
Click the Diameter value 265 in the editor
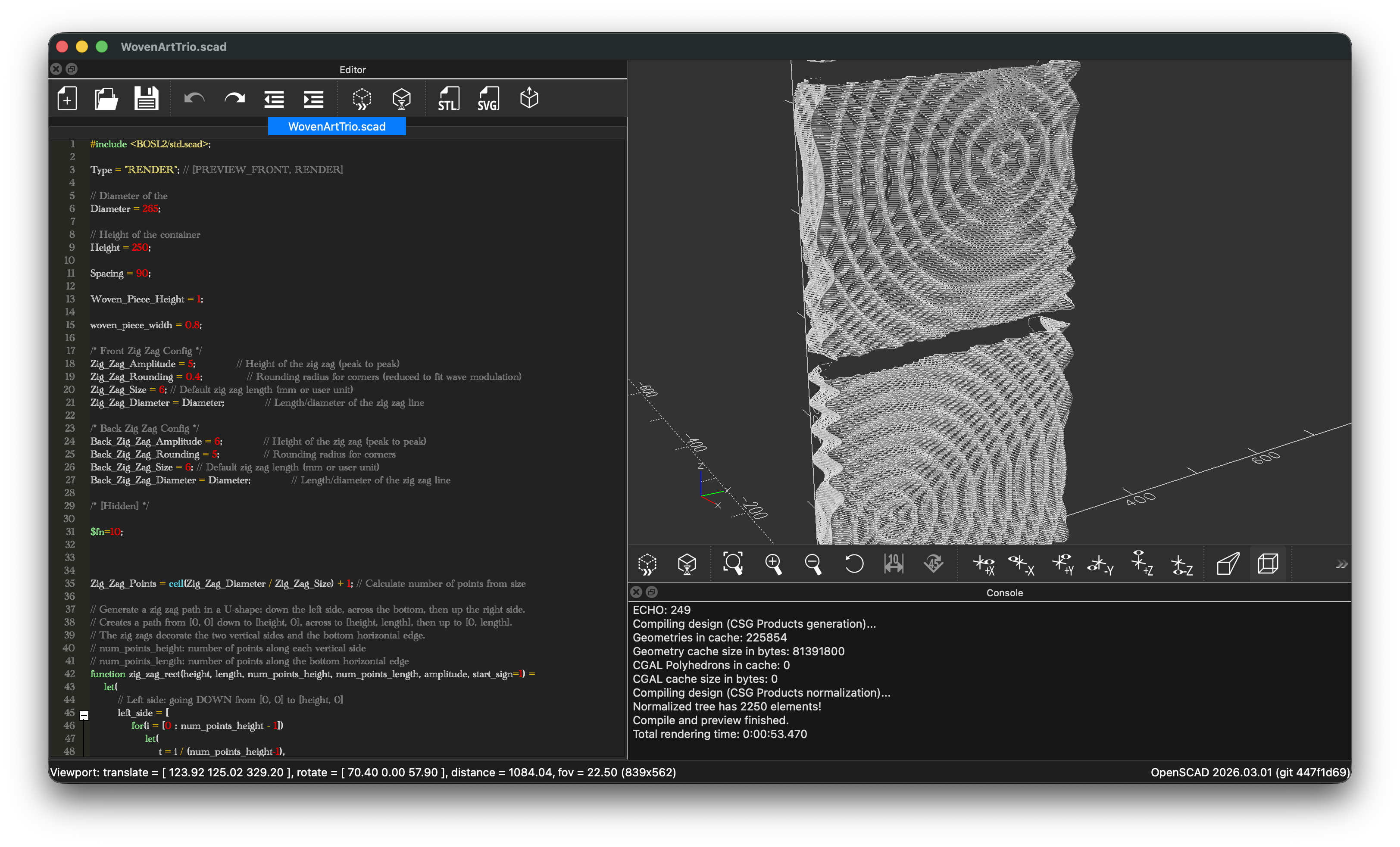[150, 209]
